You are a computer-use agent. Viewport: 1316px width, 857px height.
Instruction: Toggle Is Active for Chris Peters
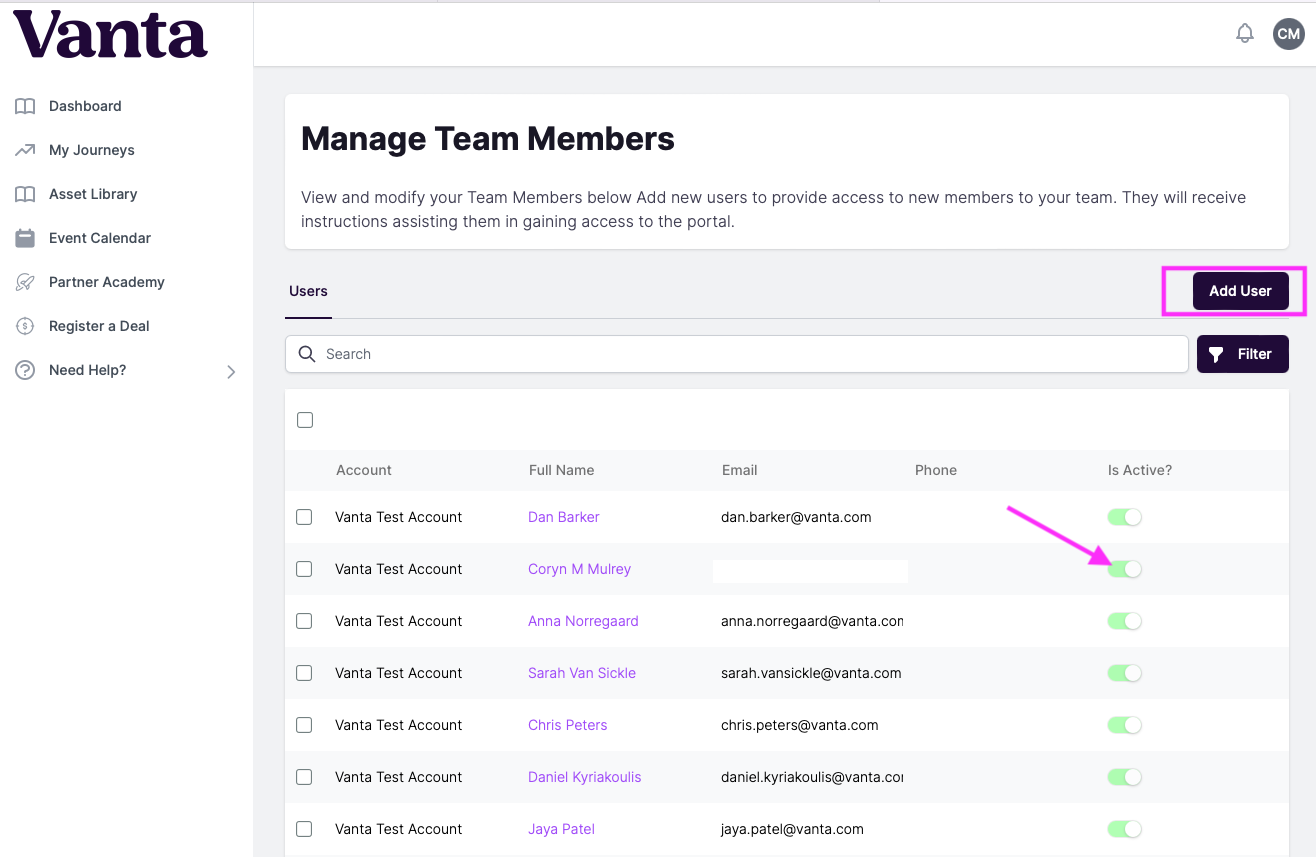(x=1125, y=725)
